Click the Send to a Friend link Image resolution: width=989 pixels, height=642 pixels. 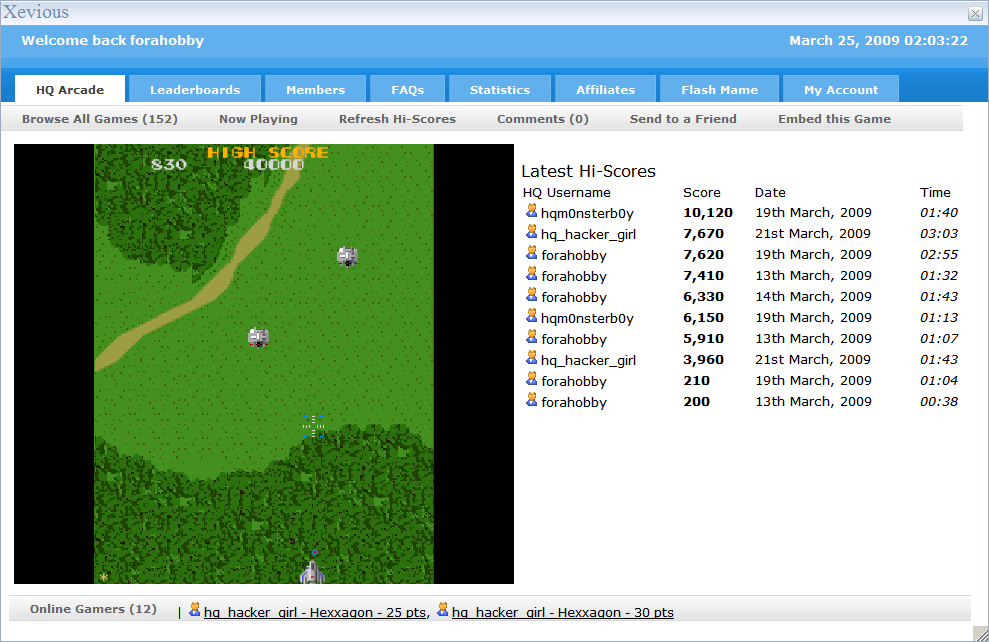683,119
